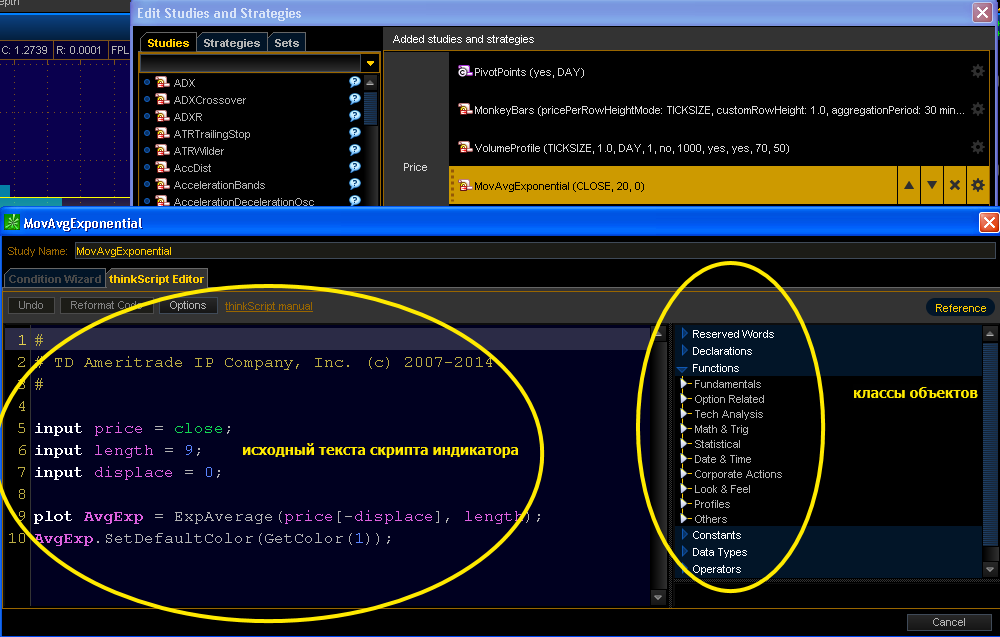The width and height of the screenshot is (1000, 637).
Task: Switch to the Strategies tab
Action: pos(232,43)
